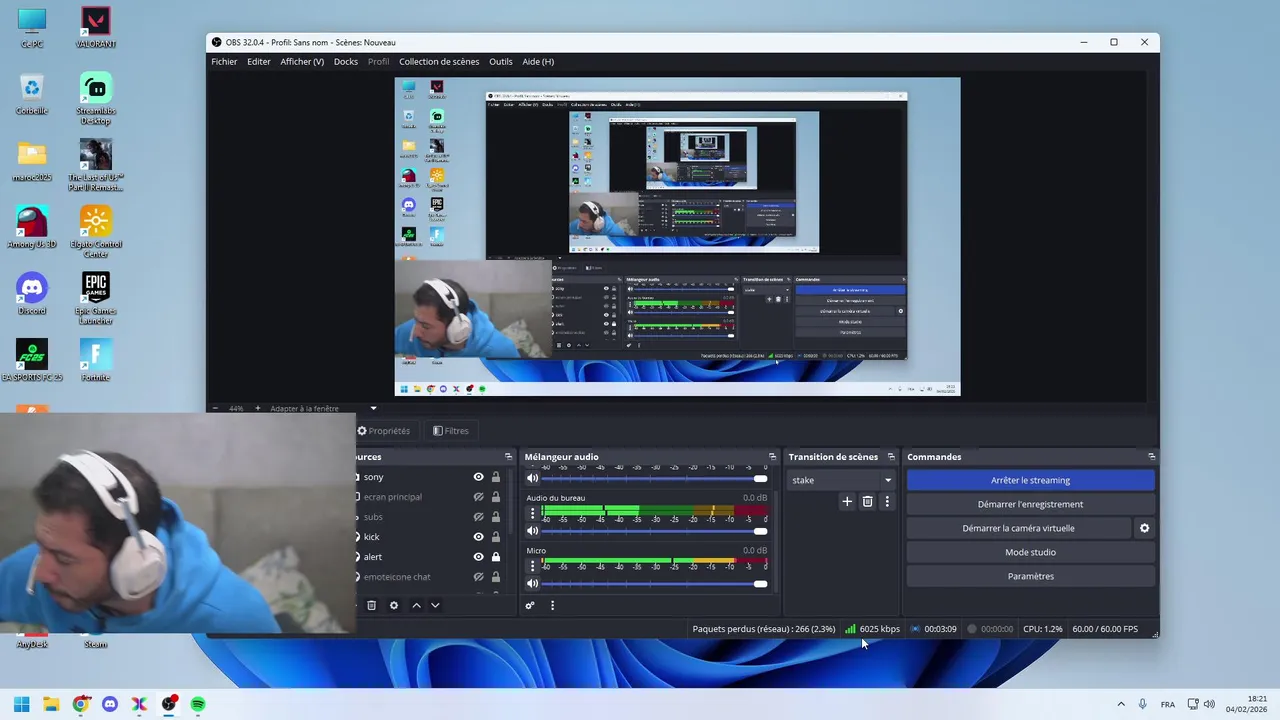This screenshot has height=720, width=1280.
Task: Move selected source down with arrow
Action: pyautogui.click(x=435, y=605)
